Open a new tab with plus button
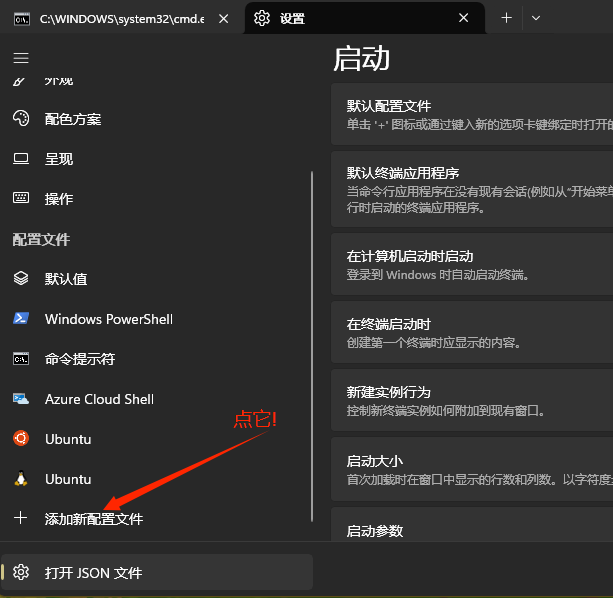Viewport: 613px width, 598px height. 506,18
